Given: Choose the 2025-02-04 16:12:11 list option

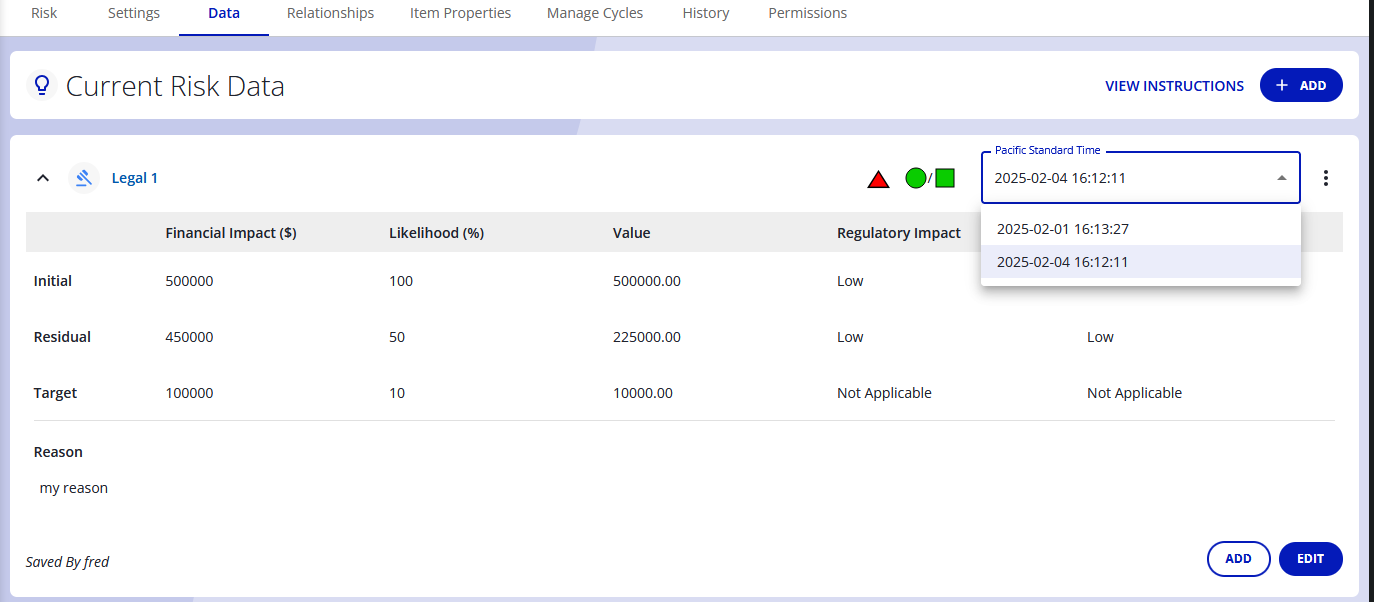Looking at the screenshot, I should [x=1062, y=262].
